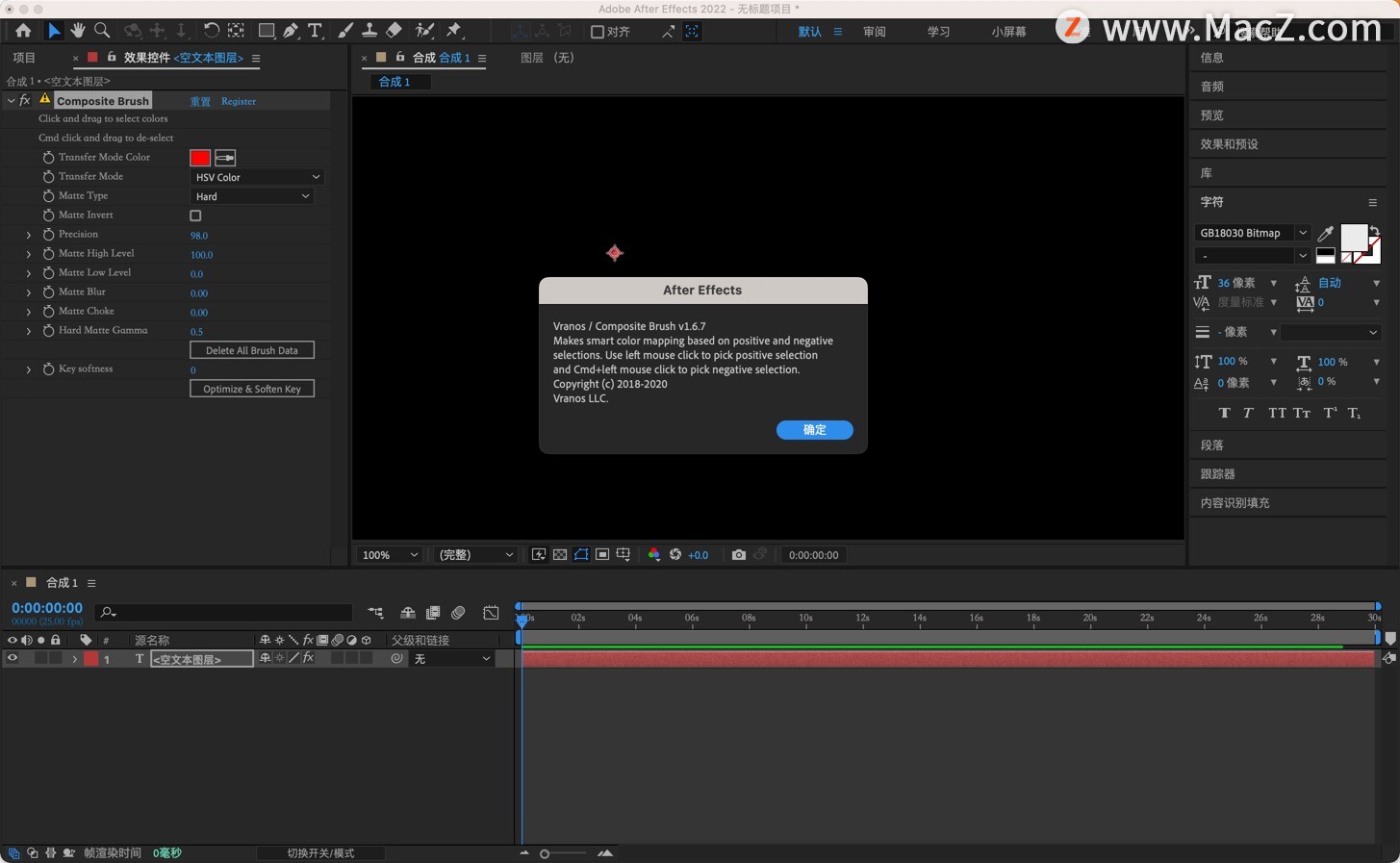Click the timeline layer search field

coord(225,613)
